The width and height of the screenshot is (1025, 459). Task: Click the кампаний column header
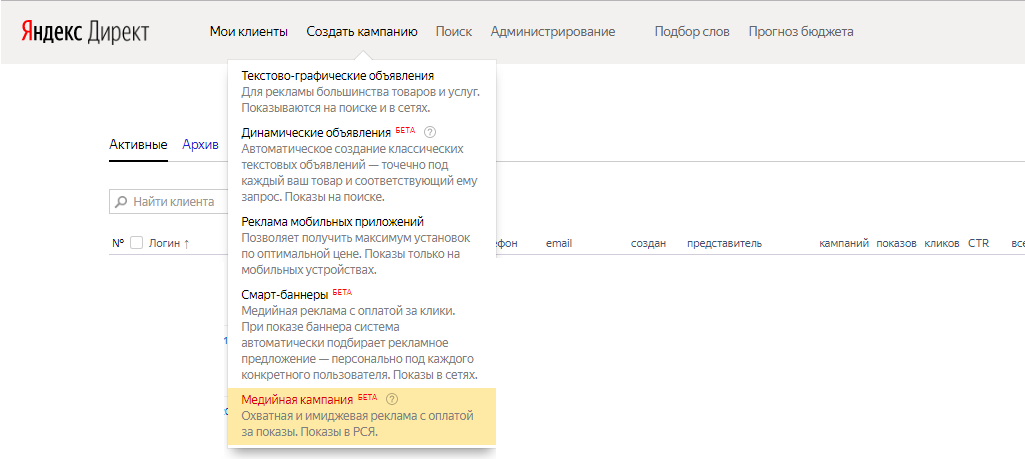click(844, 243)
